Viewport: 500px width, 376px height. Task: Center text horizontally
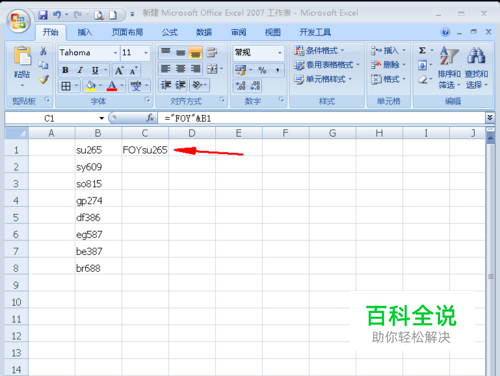click(180, 69)
